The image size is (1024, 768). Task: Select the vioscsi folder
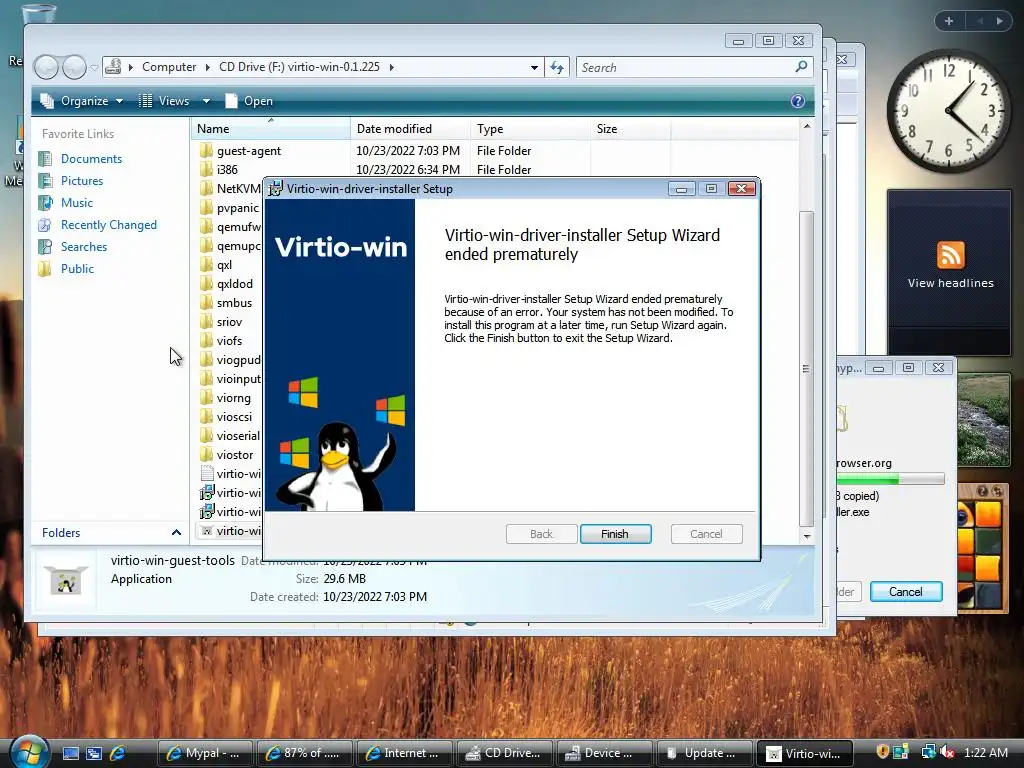click(234, 417)
